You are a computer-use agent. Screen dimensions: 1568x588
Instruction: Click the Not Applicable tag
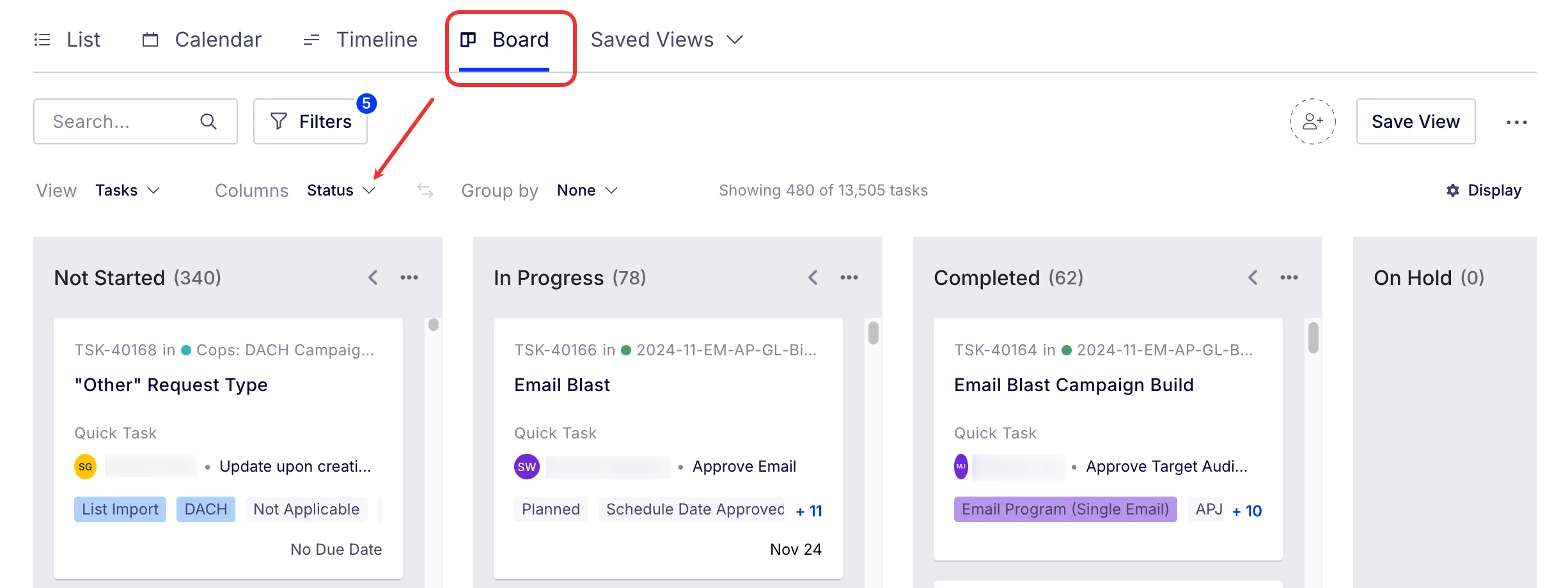pos(306,509)
